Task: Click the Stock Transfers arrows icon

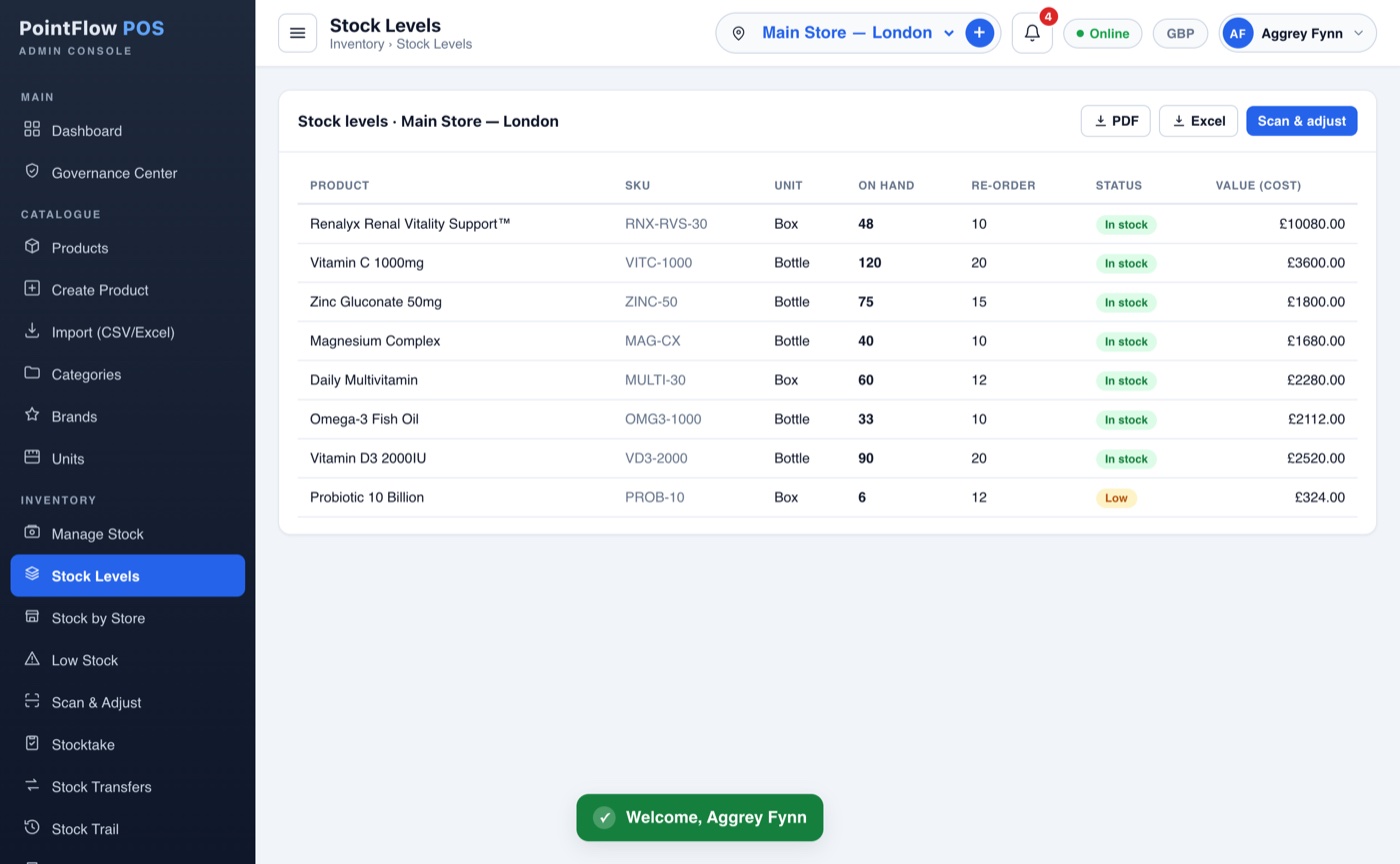Action: click(32, 785)
